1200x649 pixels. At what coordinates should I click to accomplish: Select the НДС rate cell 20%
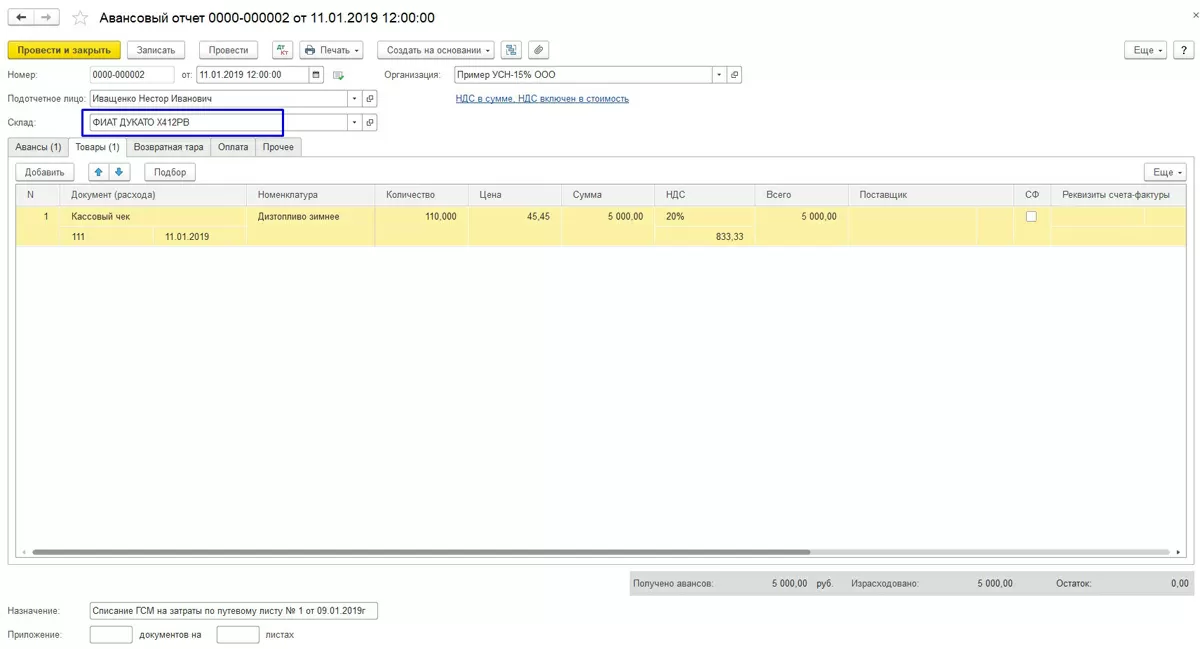(x=704, y=216)
